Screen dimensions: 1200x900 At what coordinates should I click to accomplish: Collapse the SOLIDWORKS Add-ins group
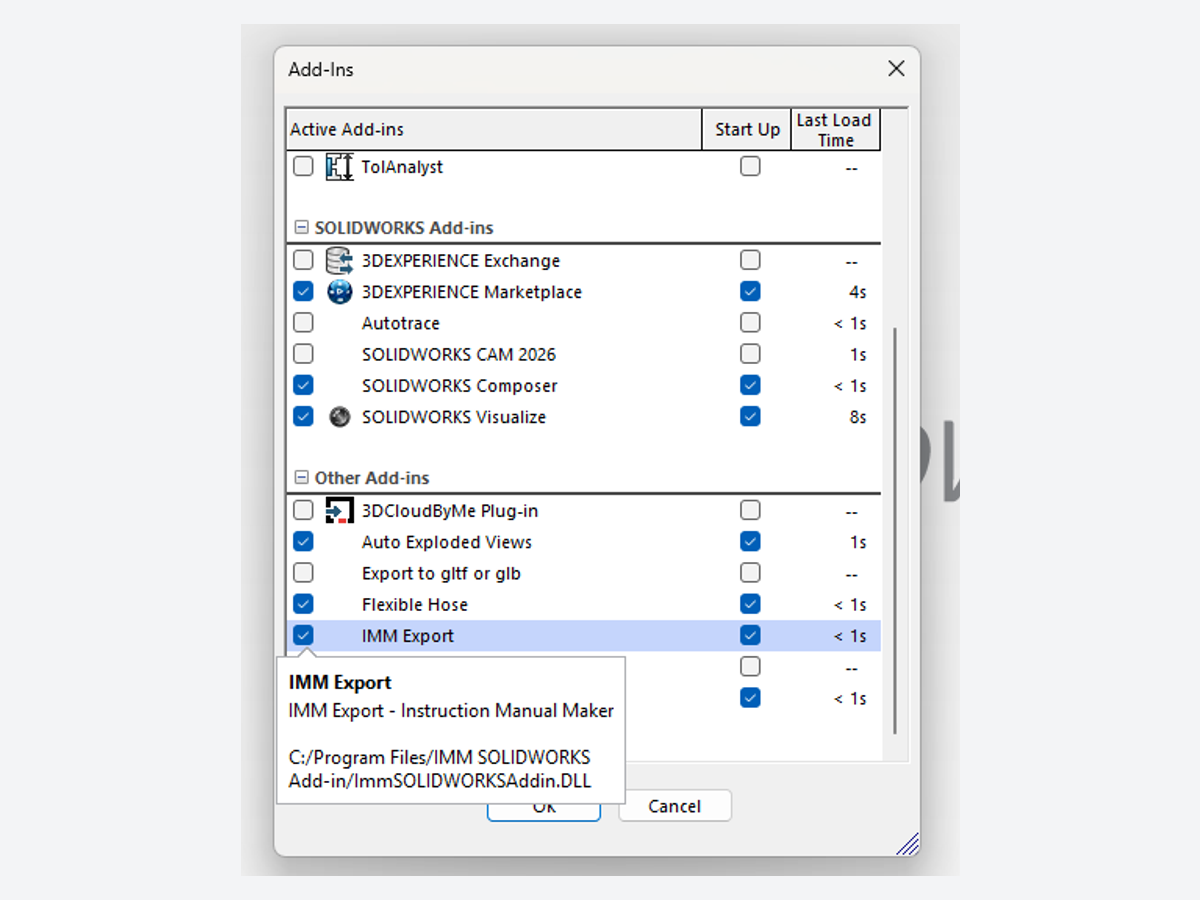301,228
